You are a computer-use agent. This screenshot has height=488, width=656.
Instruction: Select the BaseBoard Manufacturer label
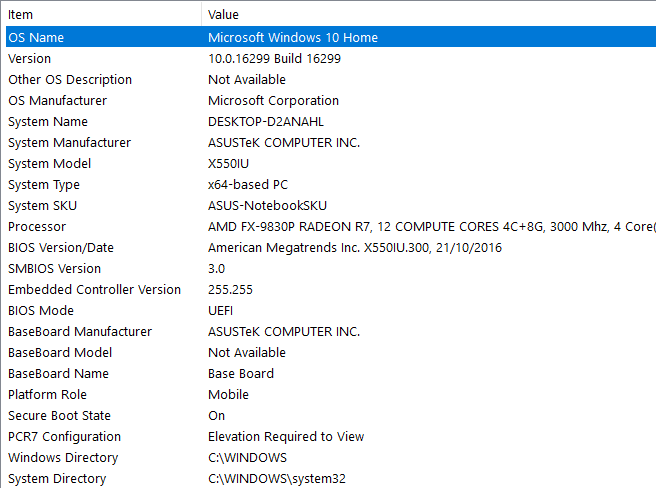[80, 331]
